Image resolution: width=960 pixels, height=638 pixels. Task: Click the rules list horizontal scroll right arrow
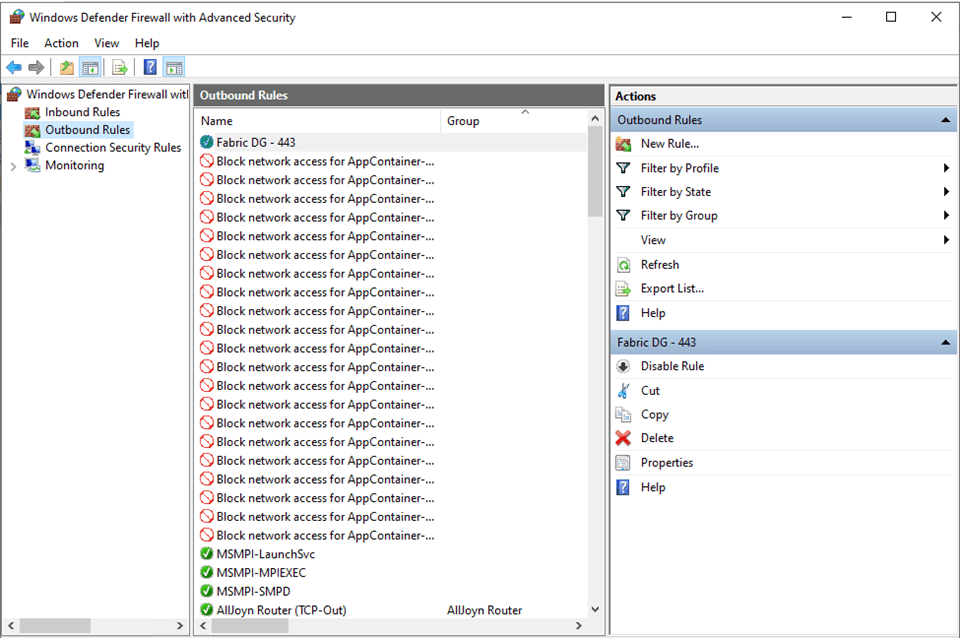click(x=579, y=626)
